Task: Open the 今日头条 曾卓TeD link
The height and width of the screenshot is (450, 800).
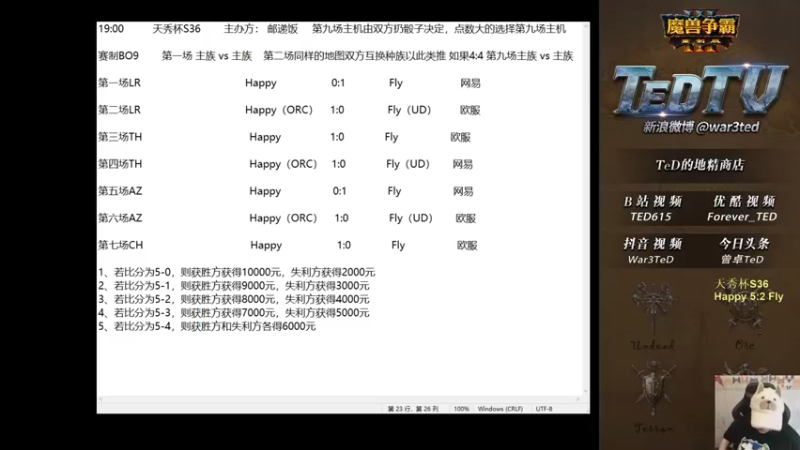Action: tap(743, 251)
